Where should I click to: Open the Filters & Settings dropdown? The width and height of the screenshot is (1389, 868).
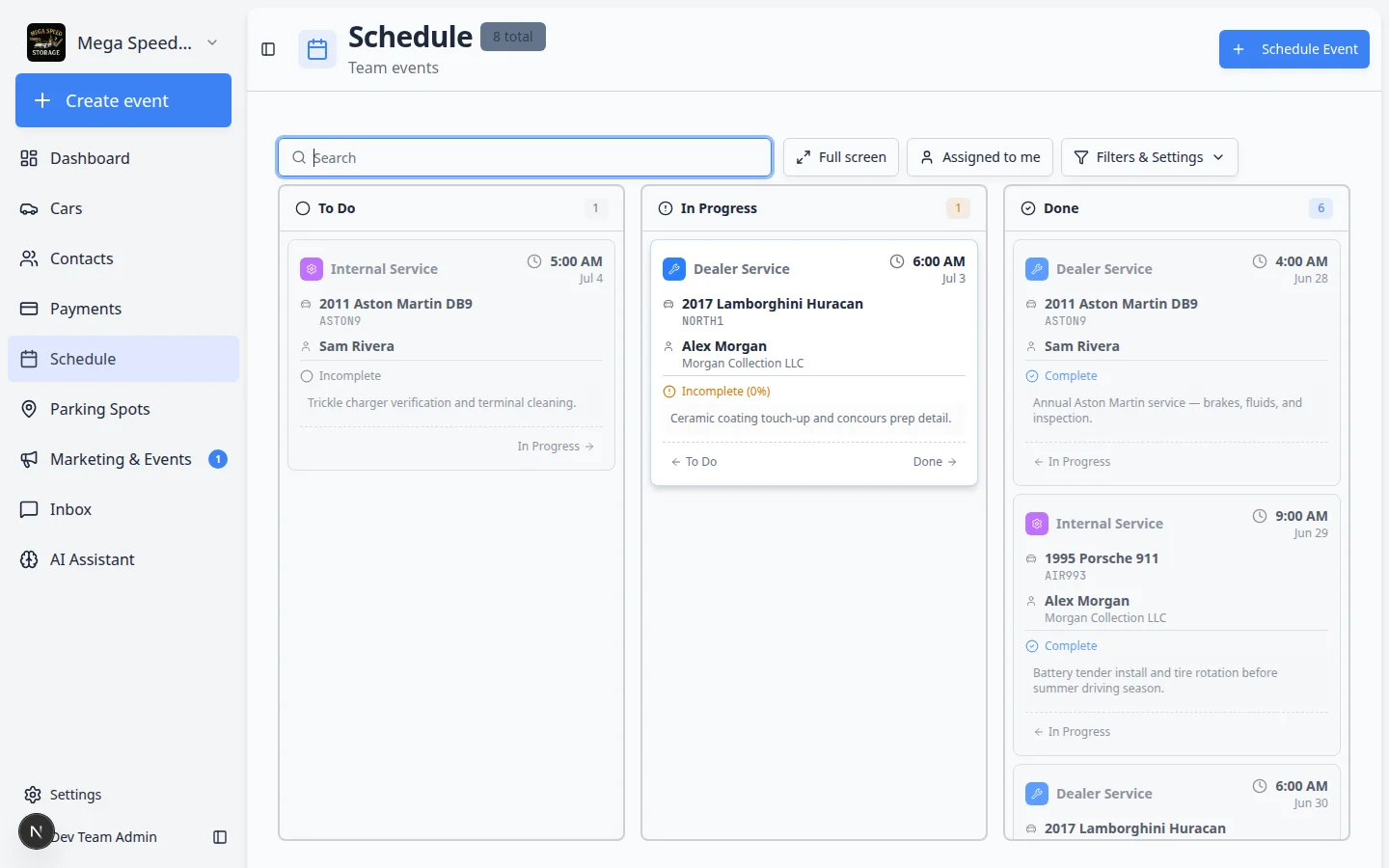(1149, 157)
